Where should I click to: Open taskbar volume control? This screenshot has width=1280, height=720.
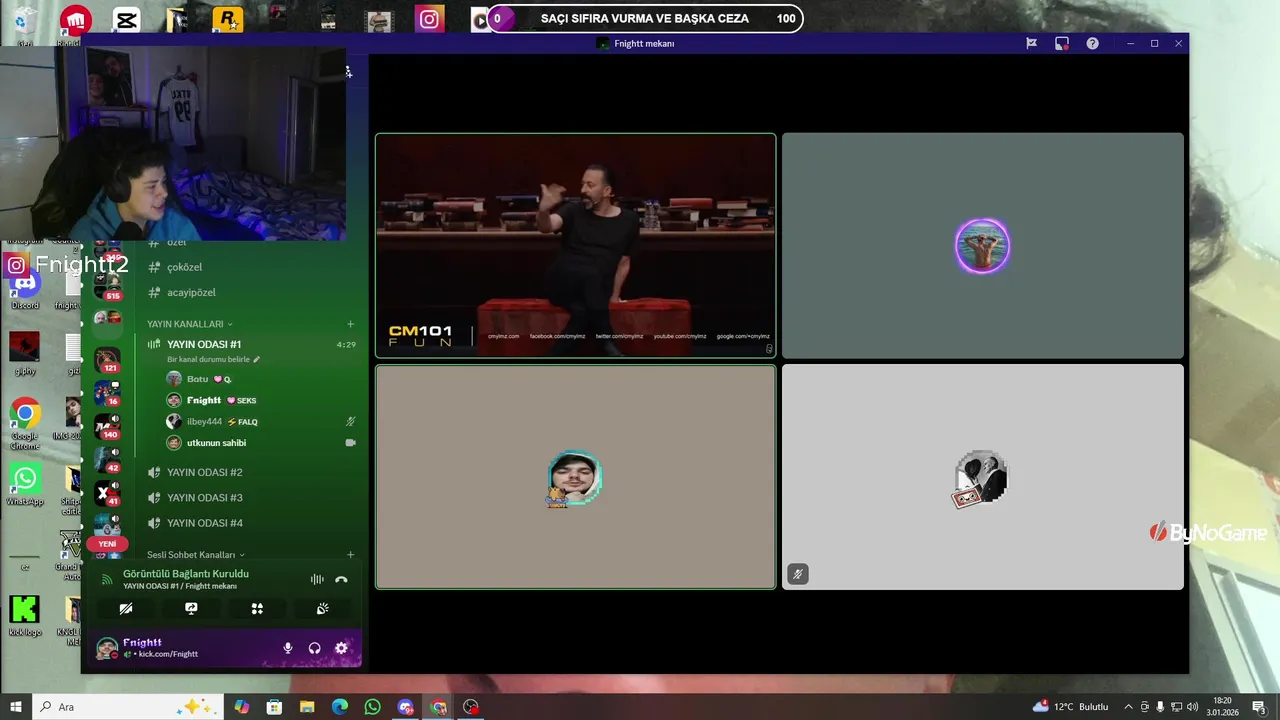tap(1192, 707)
